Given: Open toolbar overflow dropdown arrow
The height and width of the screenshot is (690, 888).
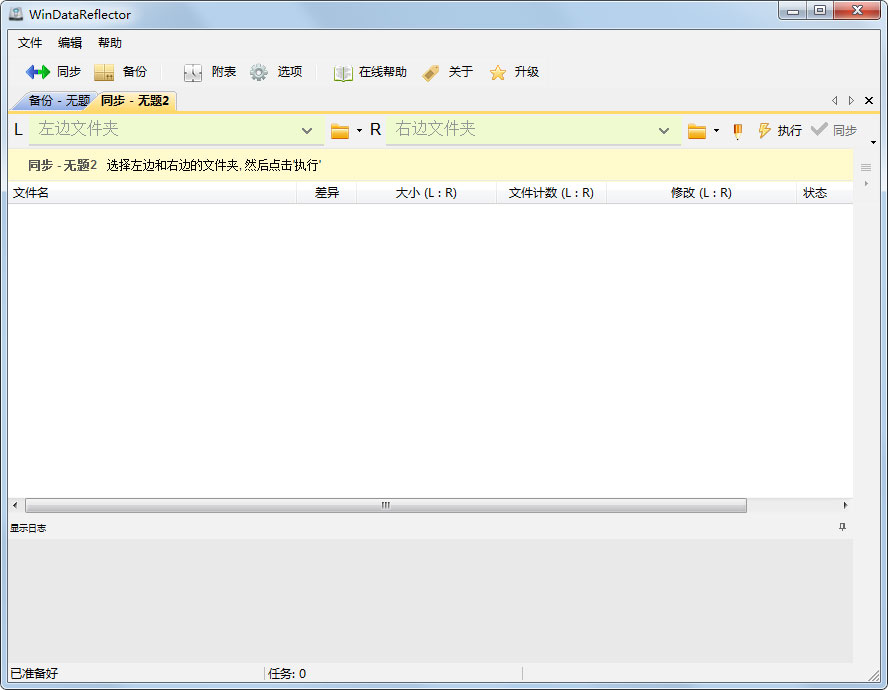Looking at the screenshot, I should (873, 142).
